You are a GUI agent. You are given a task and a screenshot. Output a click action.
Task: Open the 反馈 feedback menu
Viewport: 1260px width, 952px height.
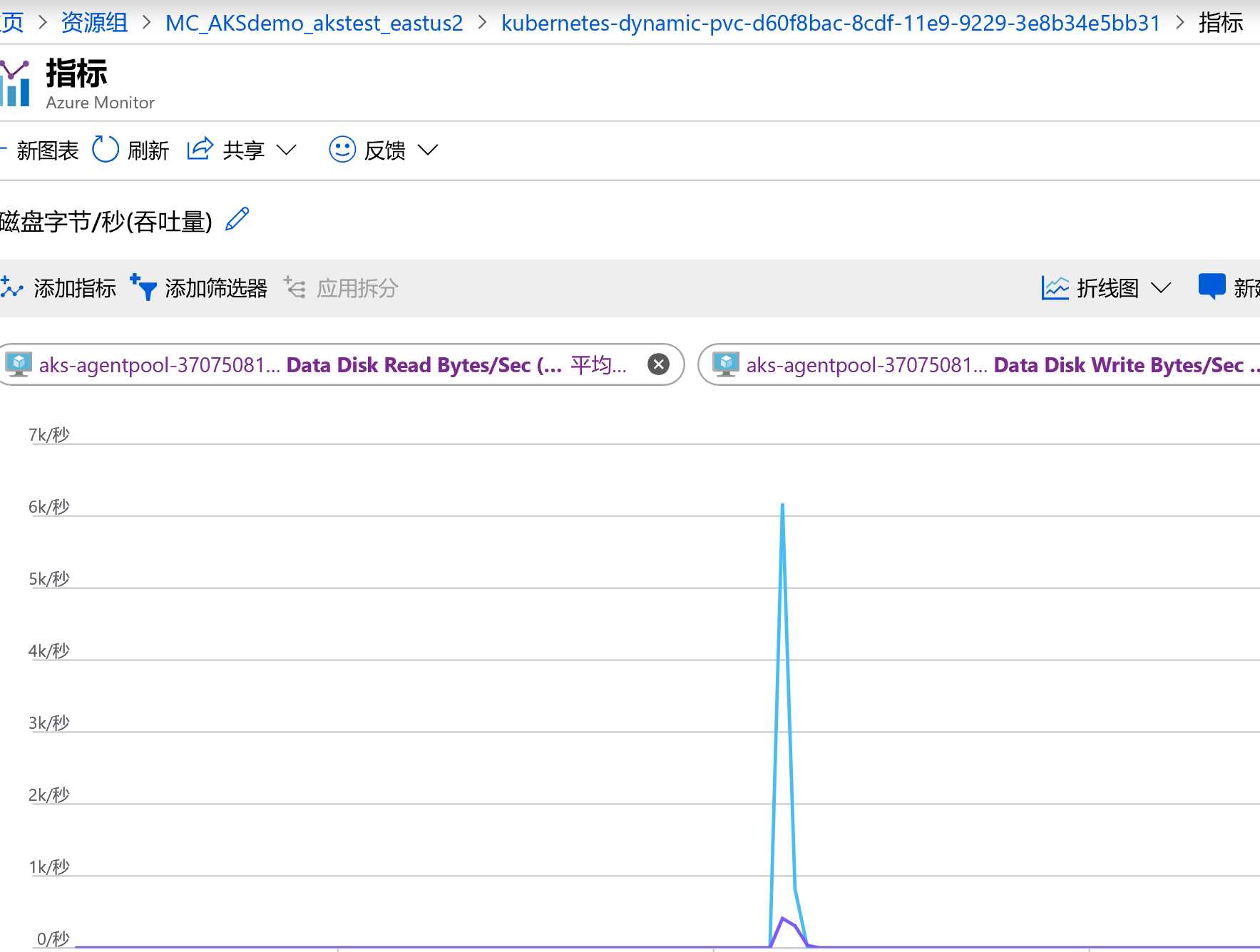click(x=384, y=150)
